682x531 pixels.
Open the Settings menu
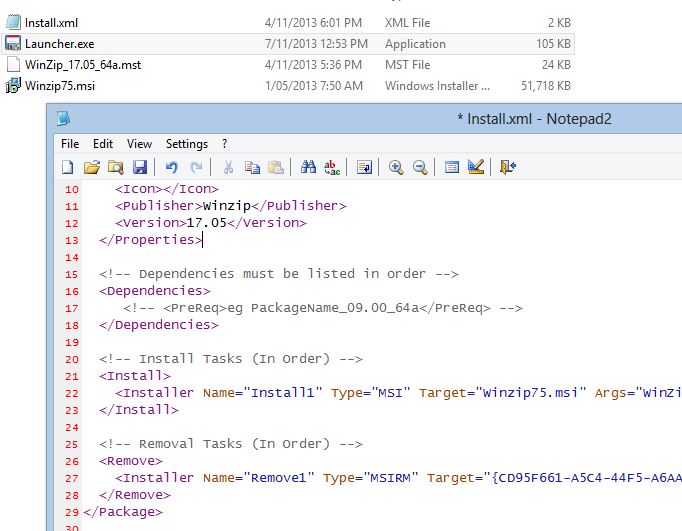[x=187, y=144]
